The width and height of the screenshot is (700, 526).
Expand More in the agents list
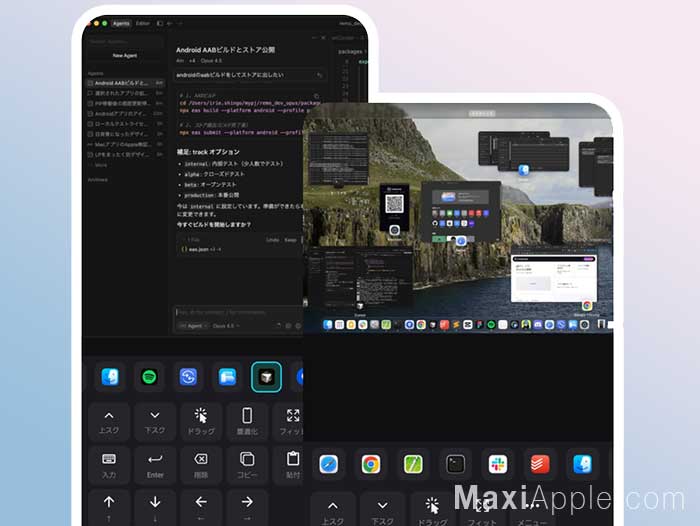pyautogui.click(x=100, y=165)
